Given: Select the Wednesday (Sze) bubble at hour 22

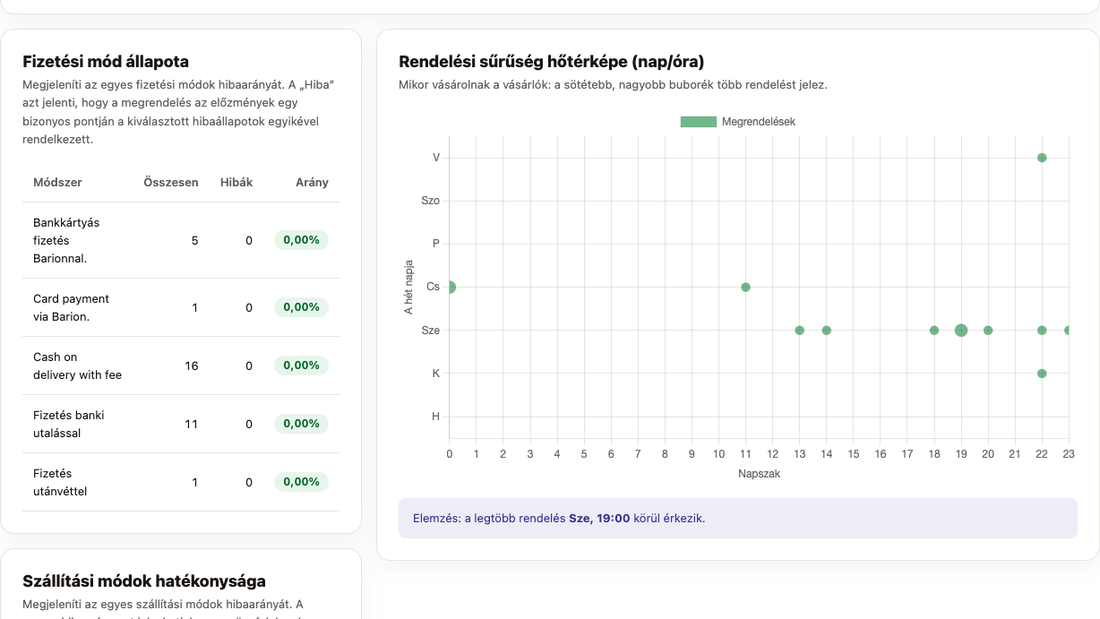Looking at the screenshot, I should [1042, 331].
